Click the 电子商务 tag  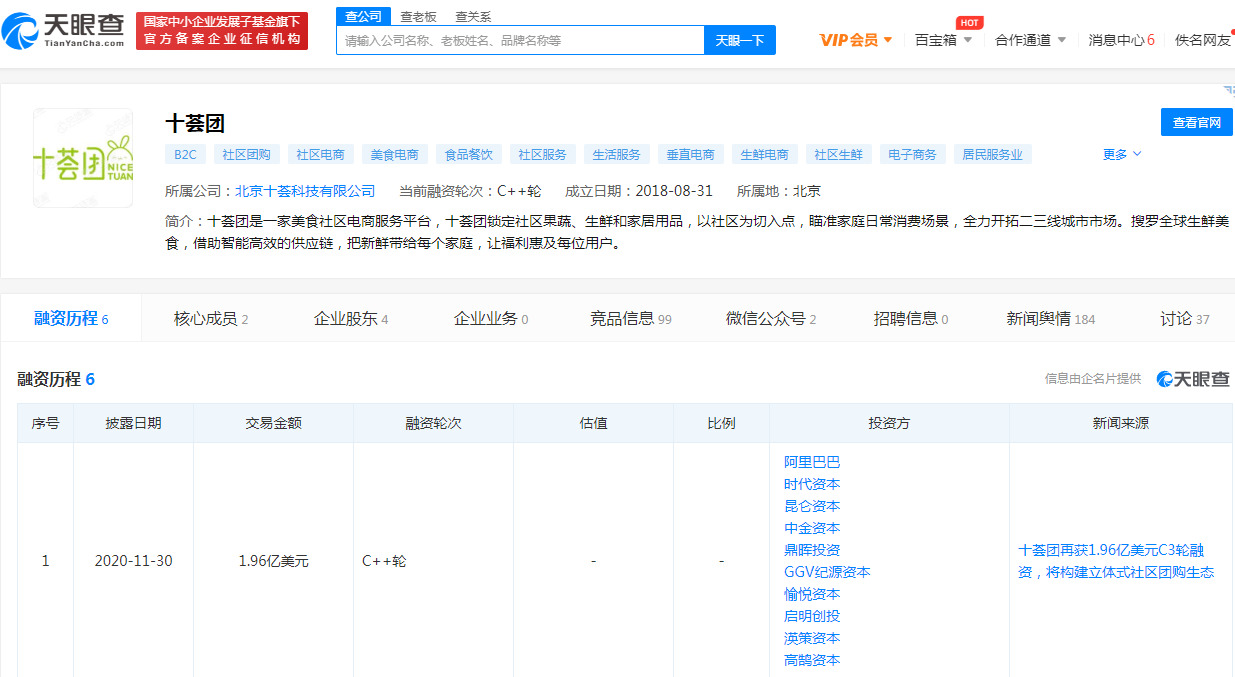pos(912,154)
